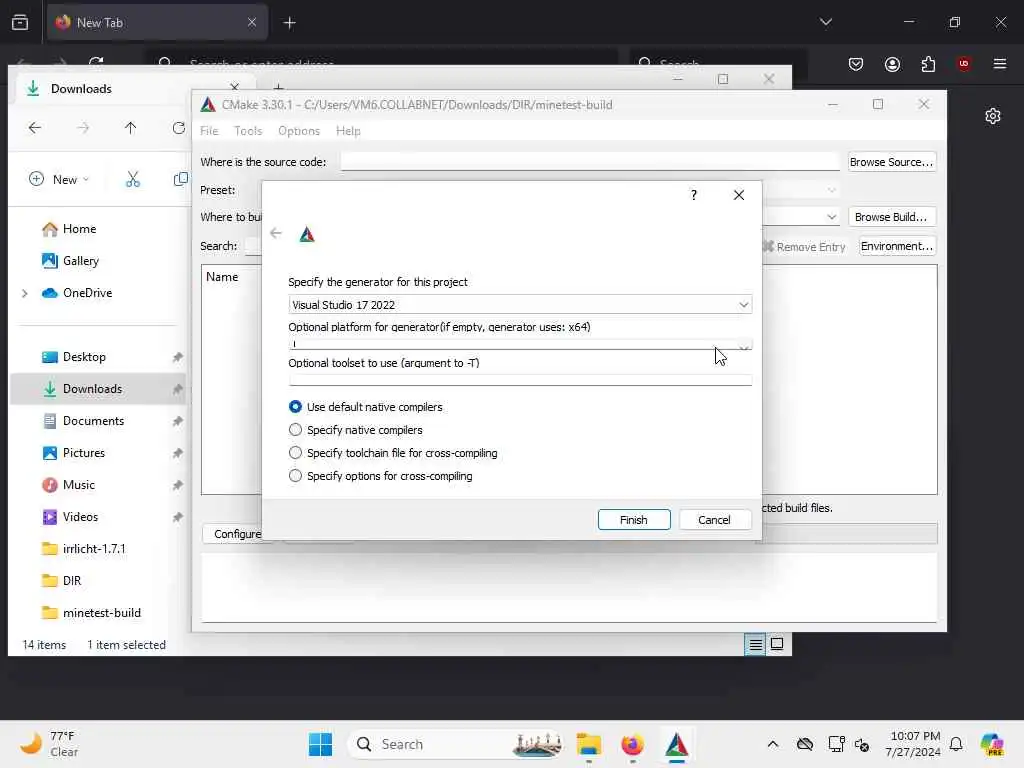Open the New dropdown in Explorer
The height and width of the screenshot is (768, 1024).
(59, 179)
